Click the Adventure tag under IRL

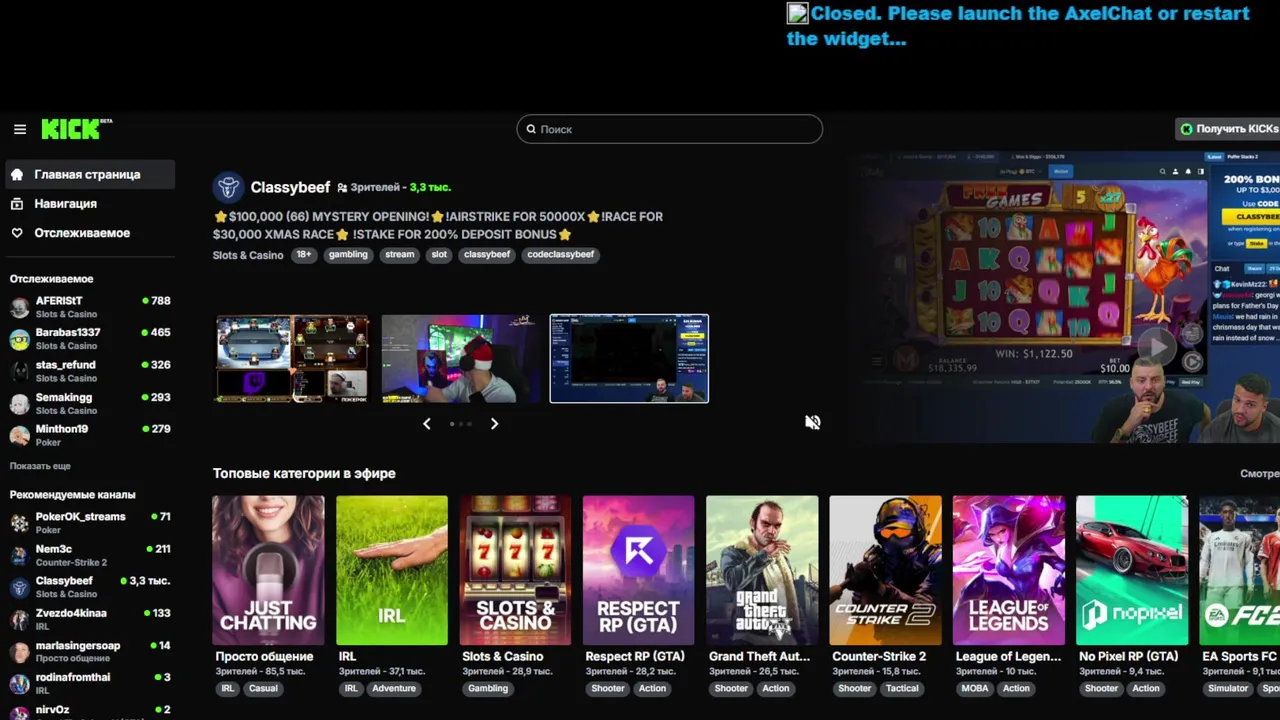click(394, 689)
